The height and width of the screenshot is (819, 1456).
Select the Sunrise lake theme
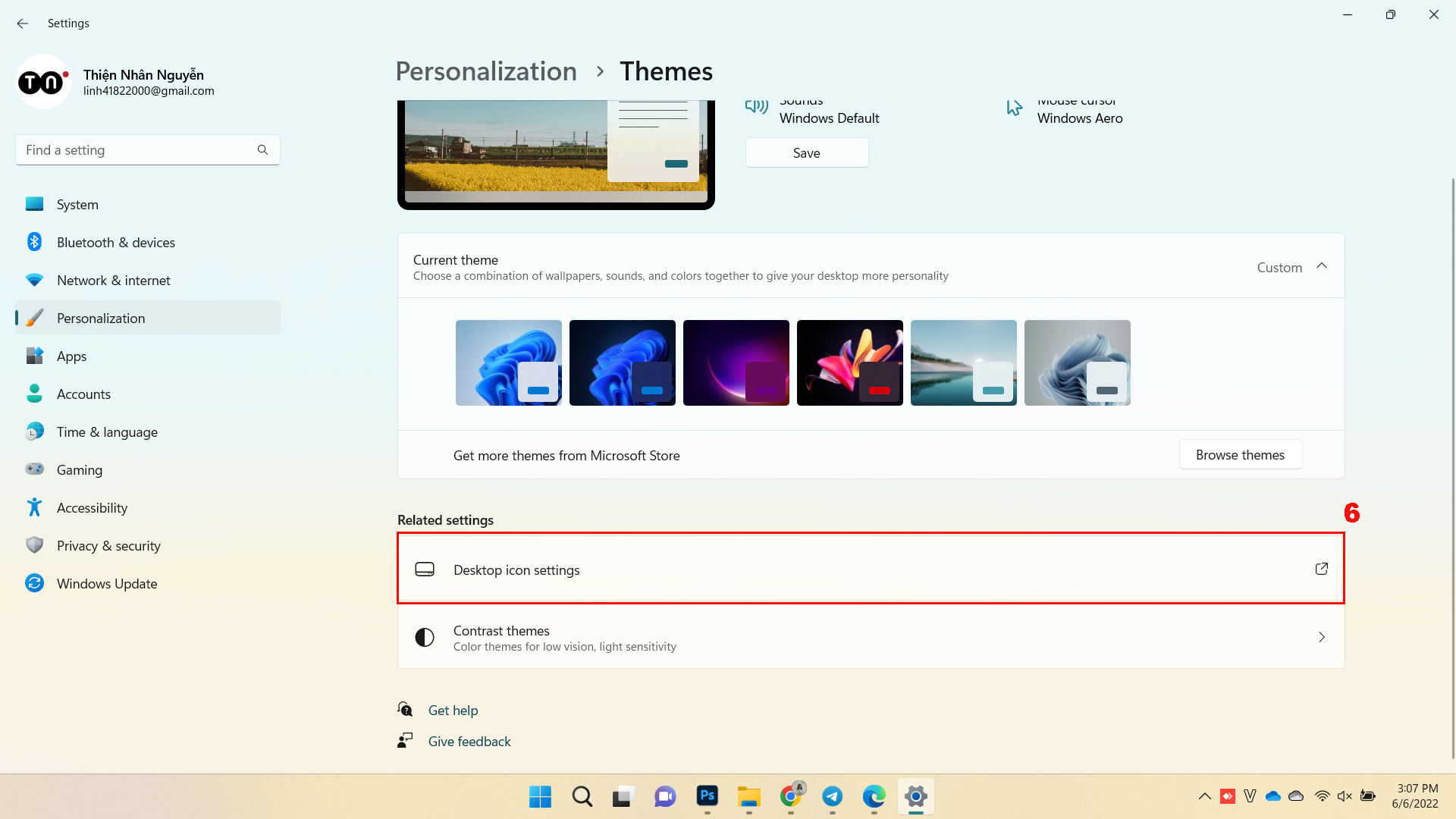click(964, 362)
